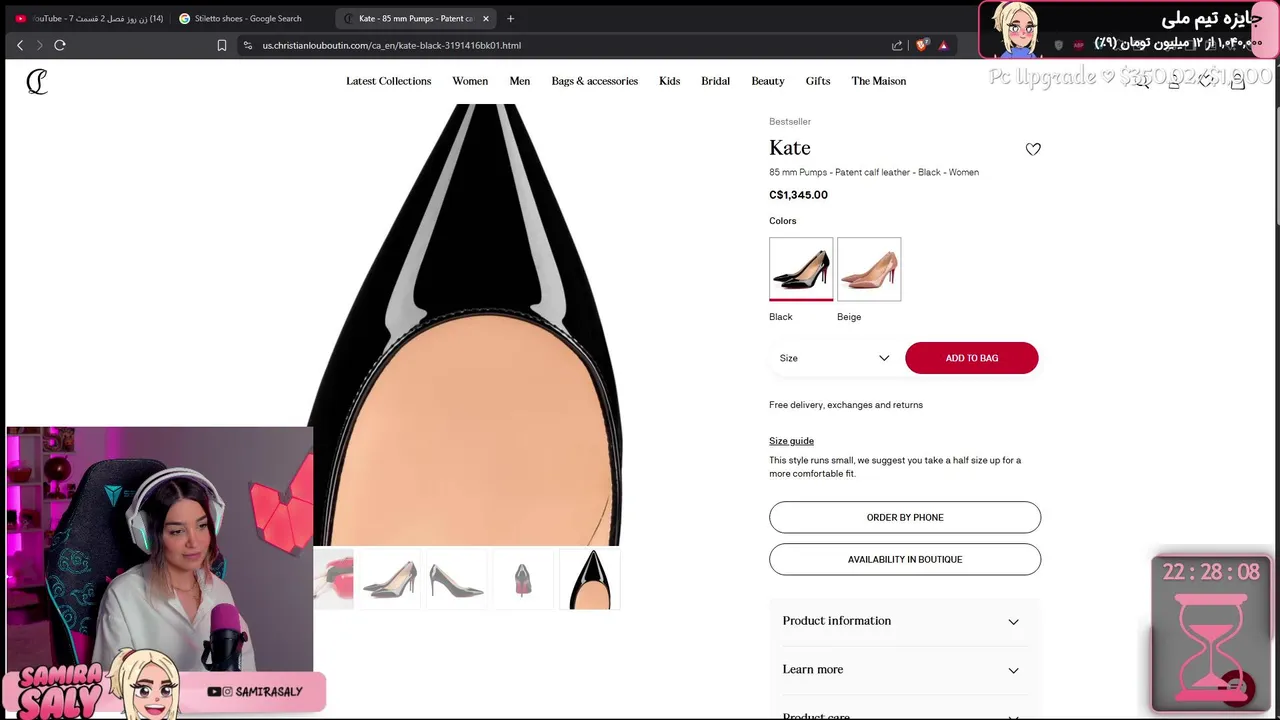View the pair of pumps thumbnail

(390, 579)
